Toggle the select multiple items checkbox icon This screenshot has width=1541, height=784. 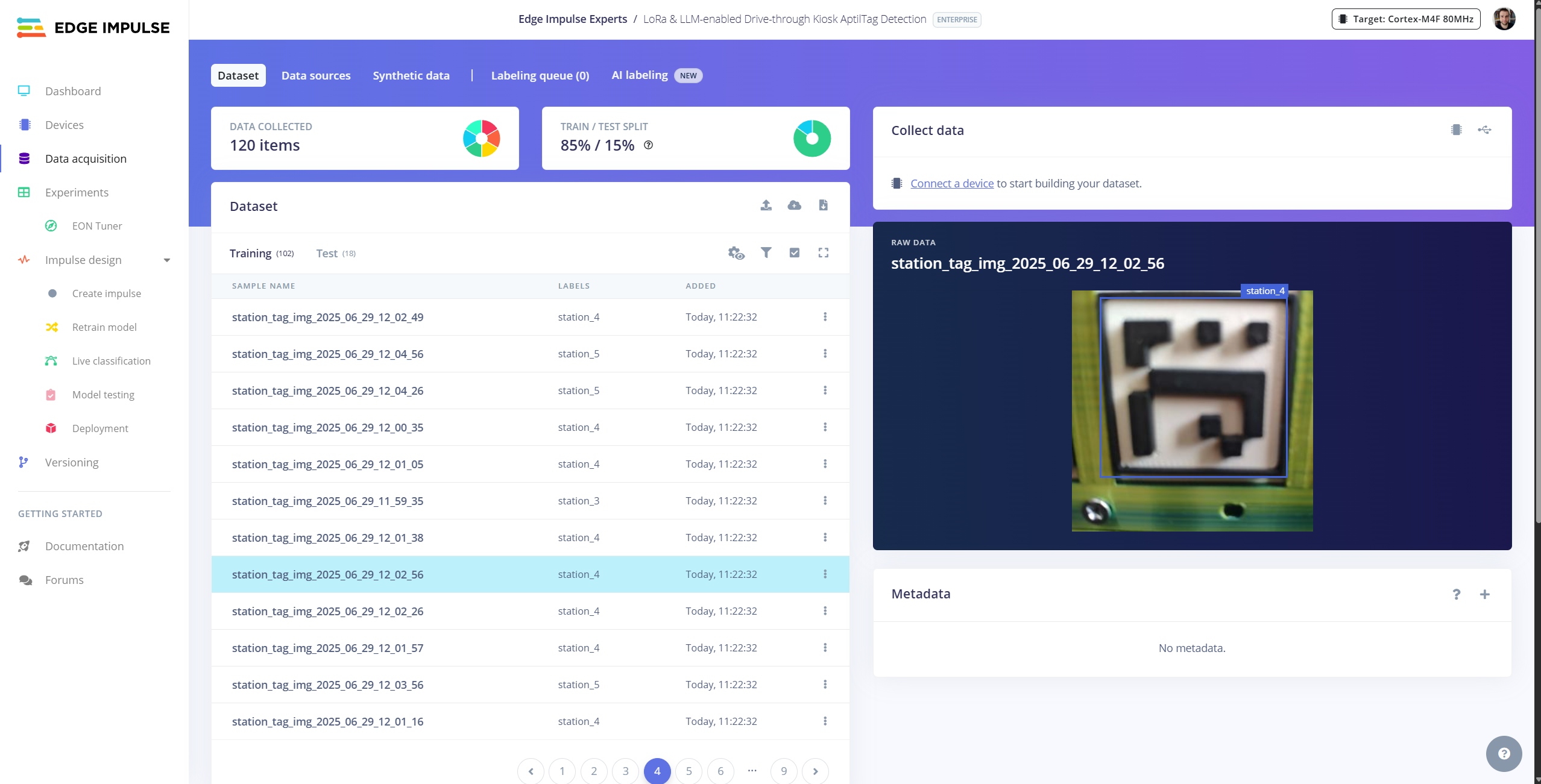[794, 253]
